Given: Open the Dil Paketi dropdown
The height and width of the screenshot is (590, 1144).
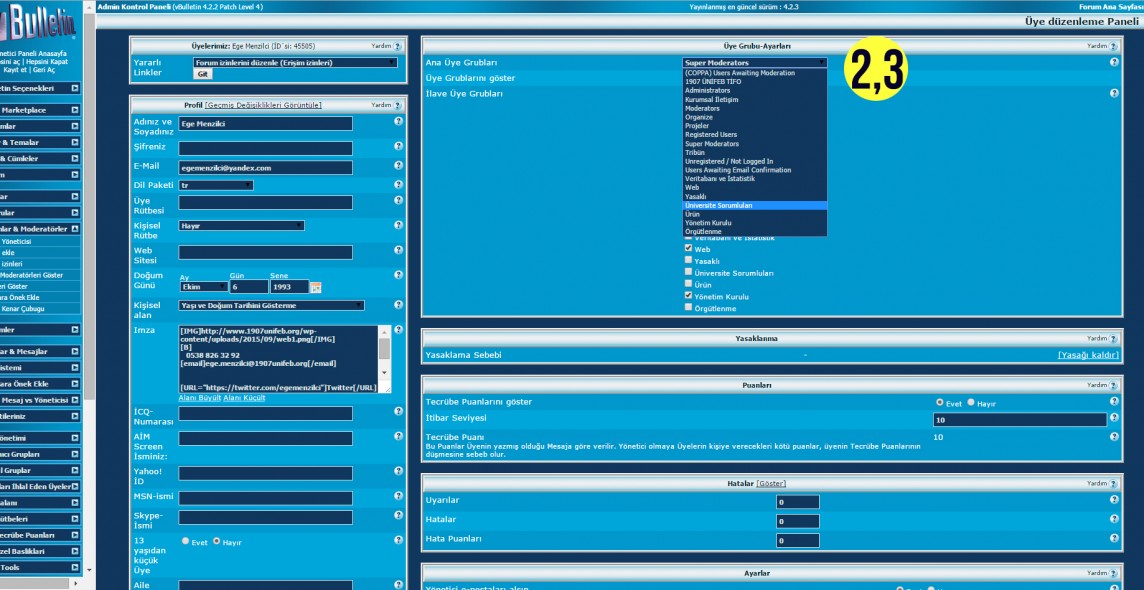Looking at the screenshot, I should pos(216,185).
